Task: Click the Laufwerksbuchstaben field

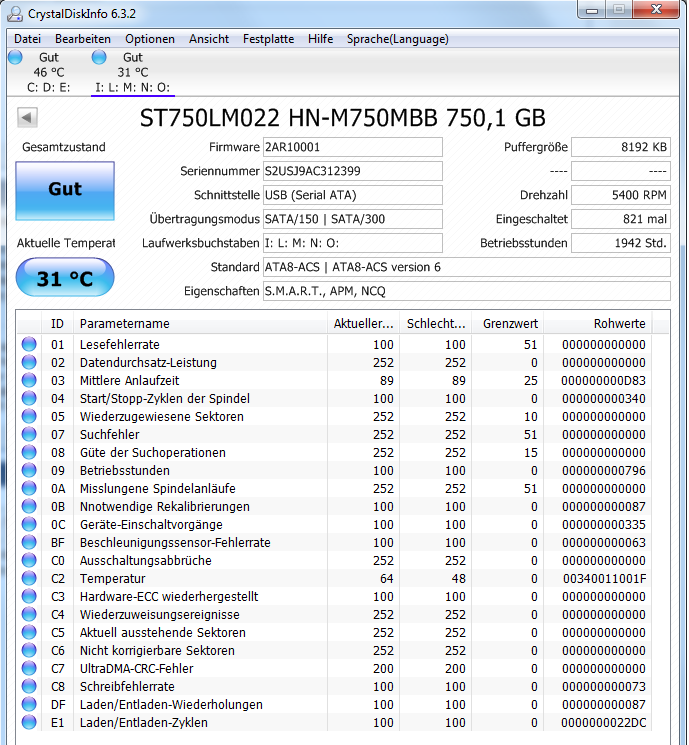Action: point(353,243)
